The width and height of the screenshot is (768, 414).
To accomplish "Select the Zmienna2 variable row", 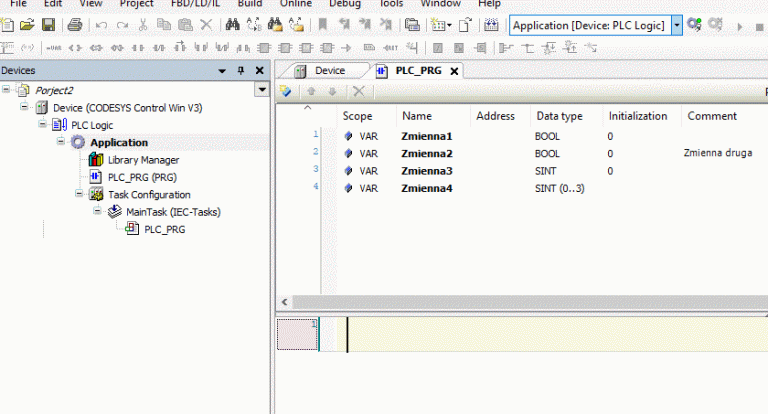I will tap(427, 153).
